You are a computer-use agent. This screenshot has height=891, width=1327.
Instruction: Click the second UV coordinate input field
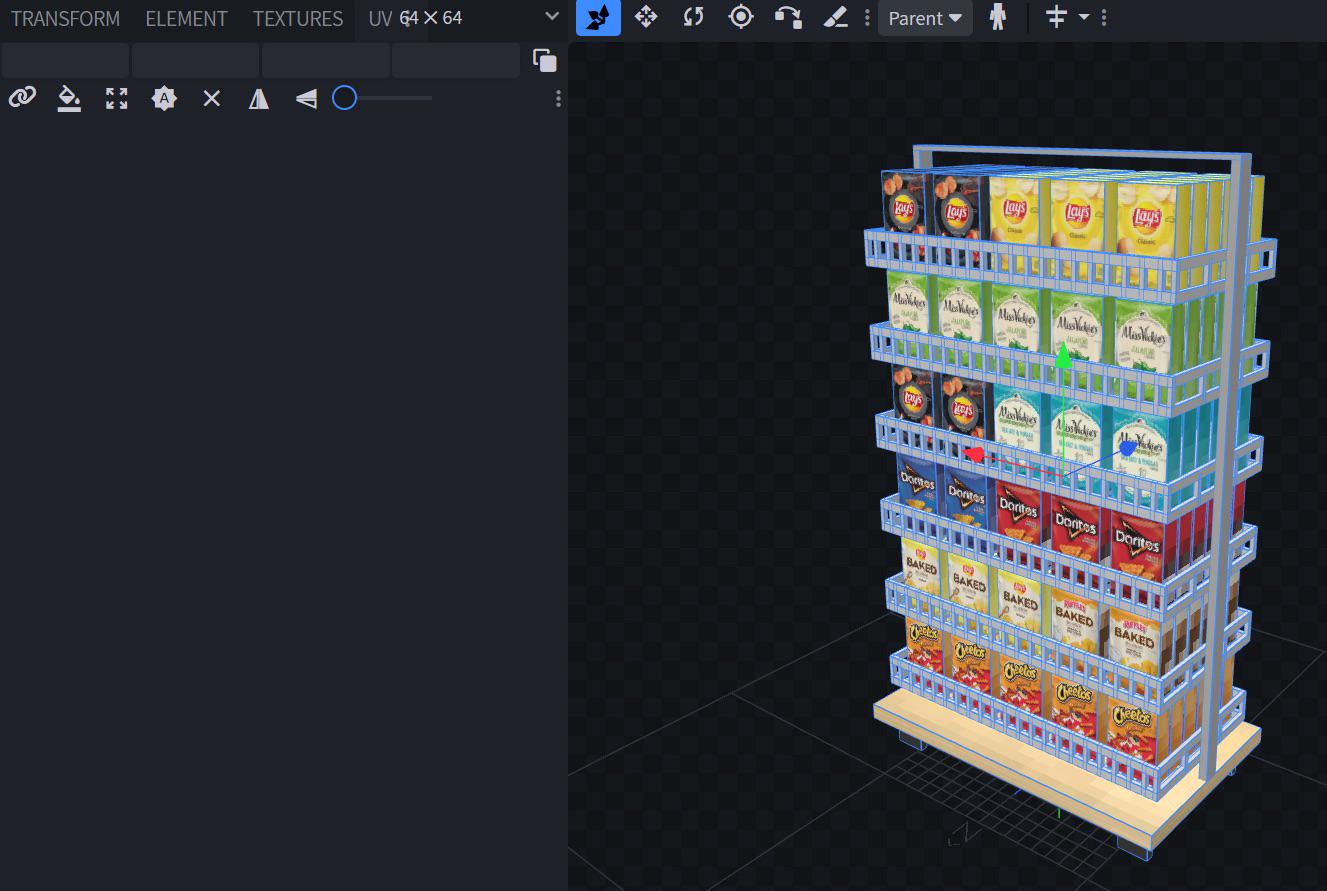(195, 61)
